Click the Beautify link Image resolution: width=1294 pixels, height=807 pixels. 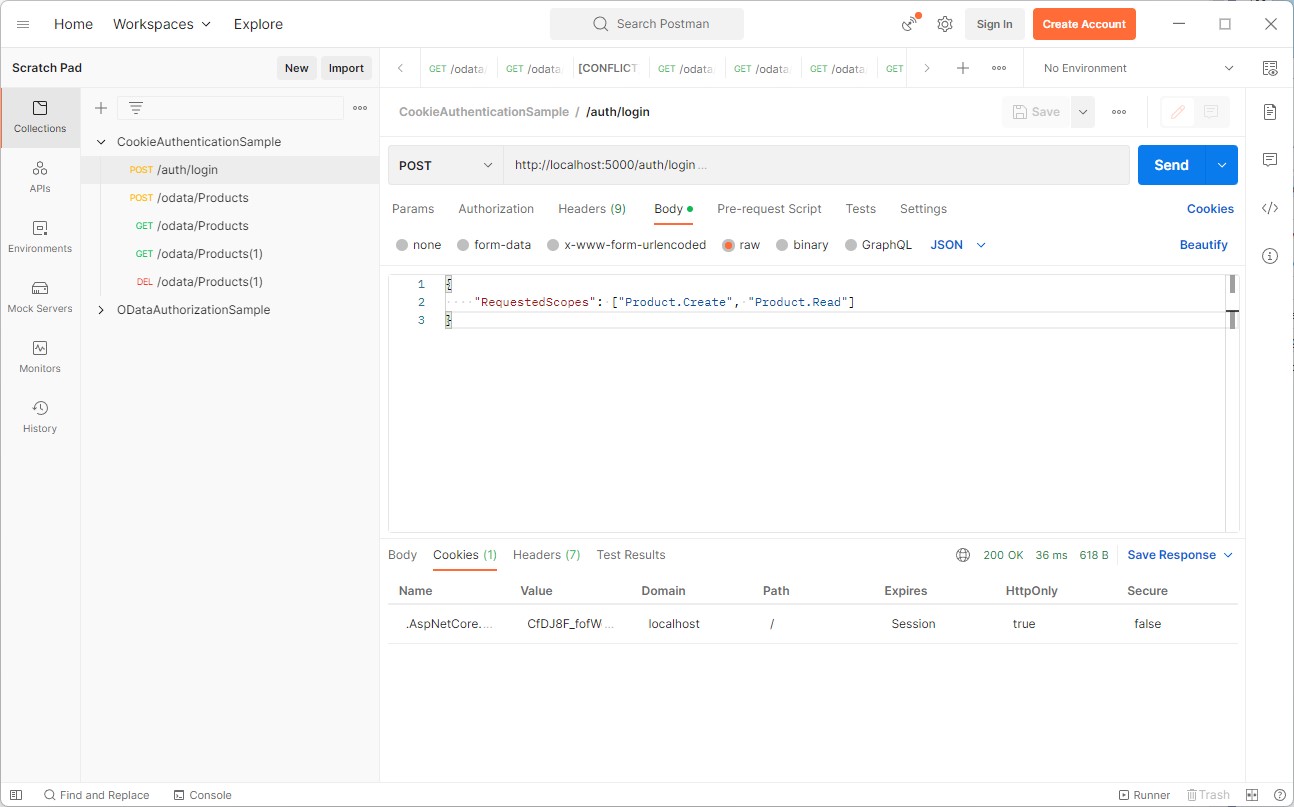(x=1204, y=245)
